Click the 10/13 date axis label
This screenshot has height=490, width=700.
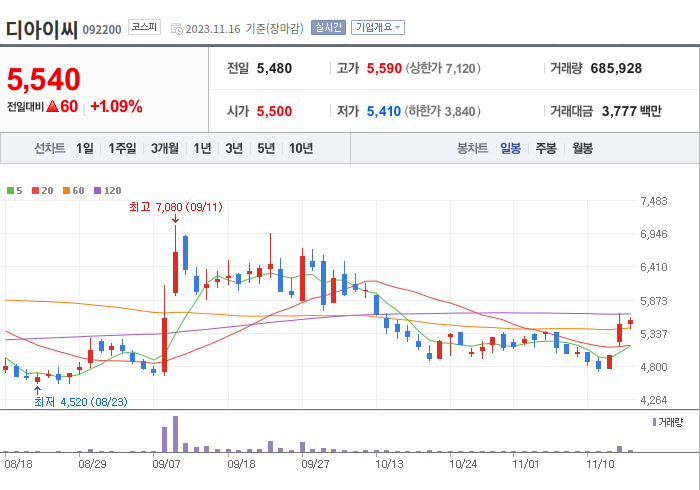coord(389,464)
